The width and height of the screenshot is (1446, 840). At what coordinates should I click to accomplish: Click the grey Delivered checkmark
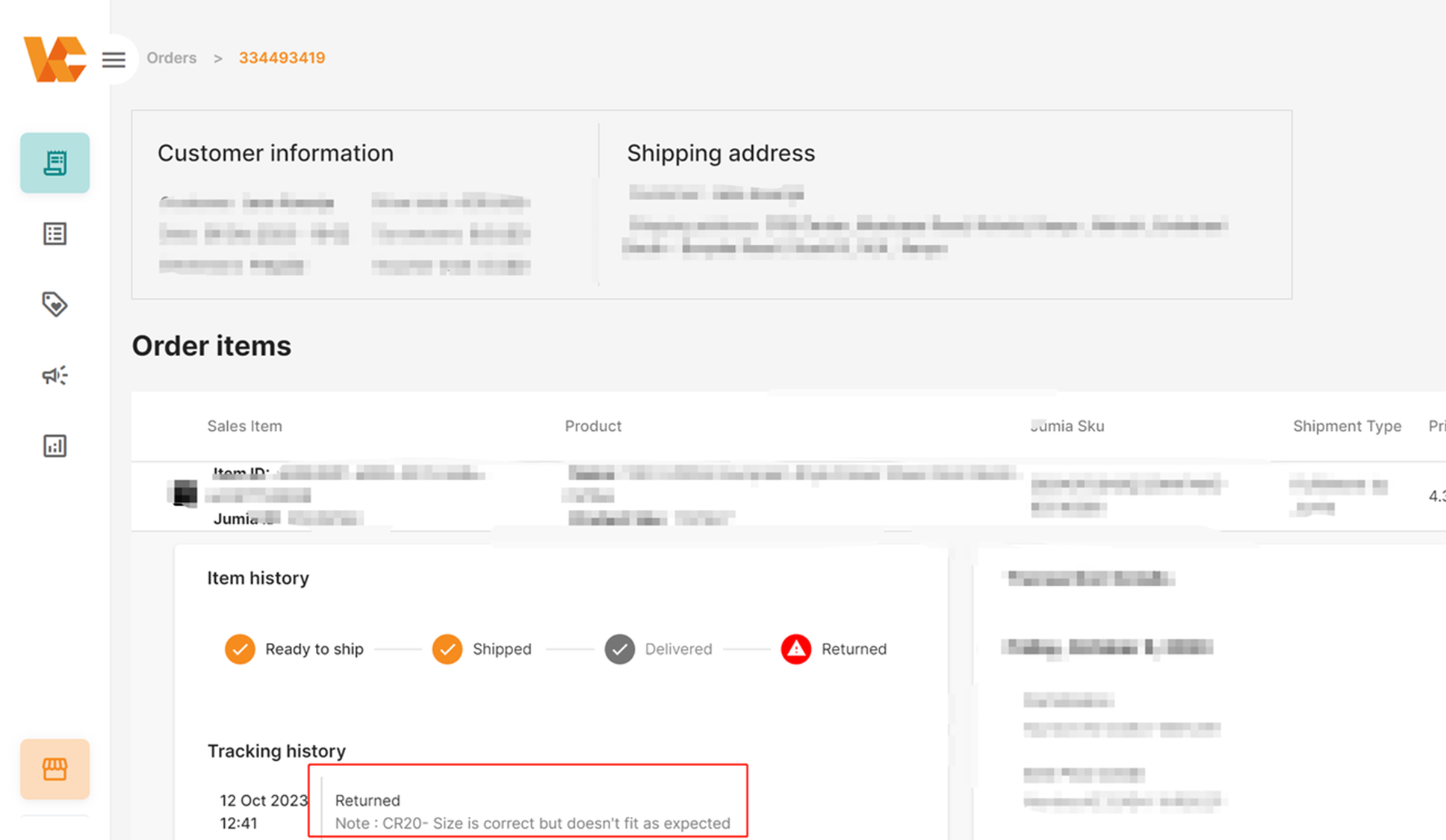tap(619, 649)
